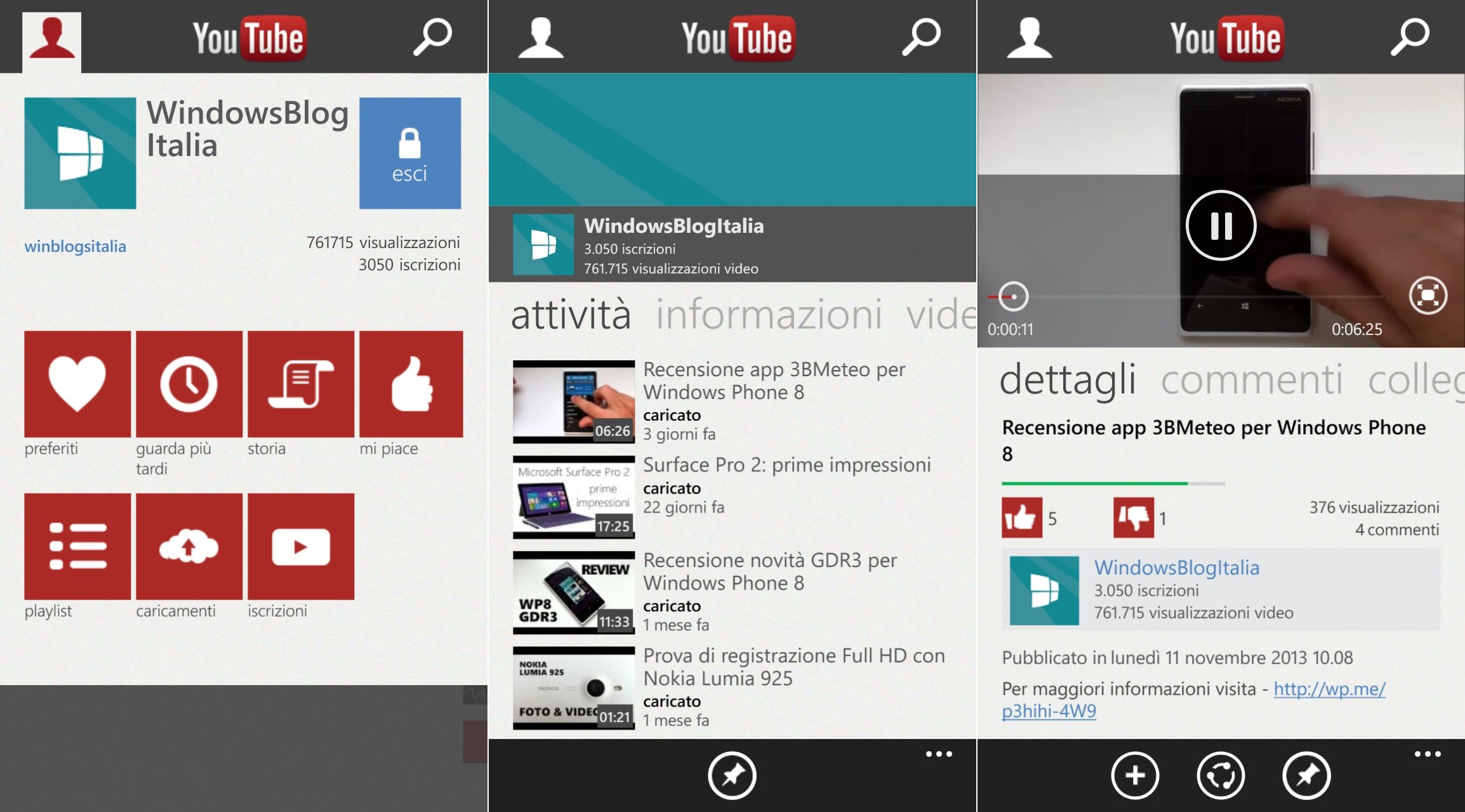Click the '4 commenti' count text
Viewport: 1465px width, 812px height.
tap(1397, 530)
